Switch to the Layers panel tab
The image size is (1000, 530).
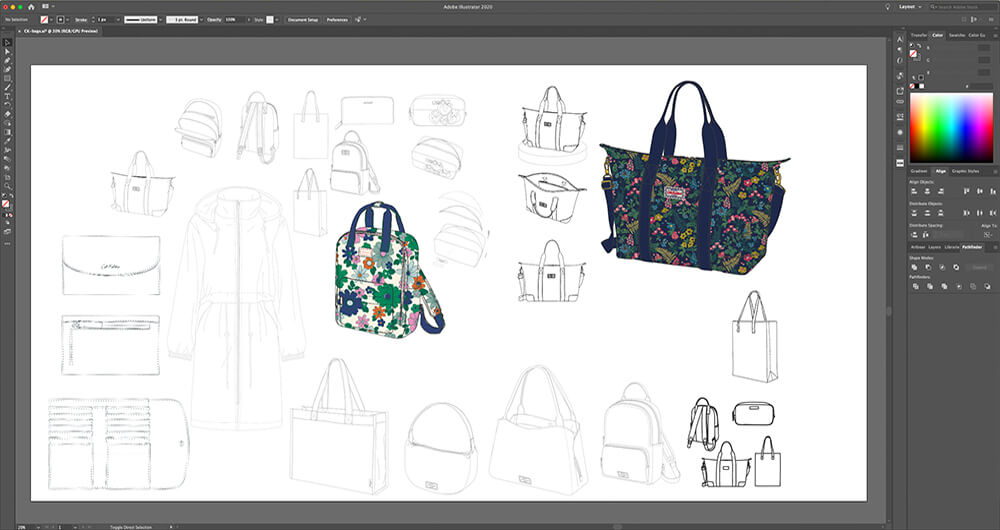pos(934,246)
